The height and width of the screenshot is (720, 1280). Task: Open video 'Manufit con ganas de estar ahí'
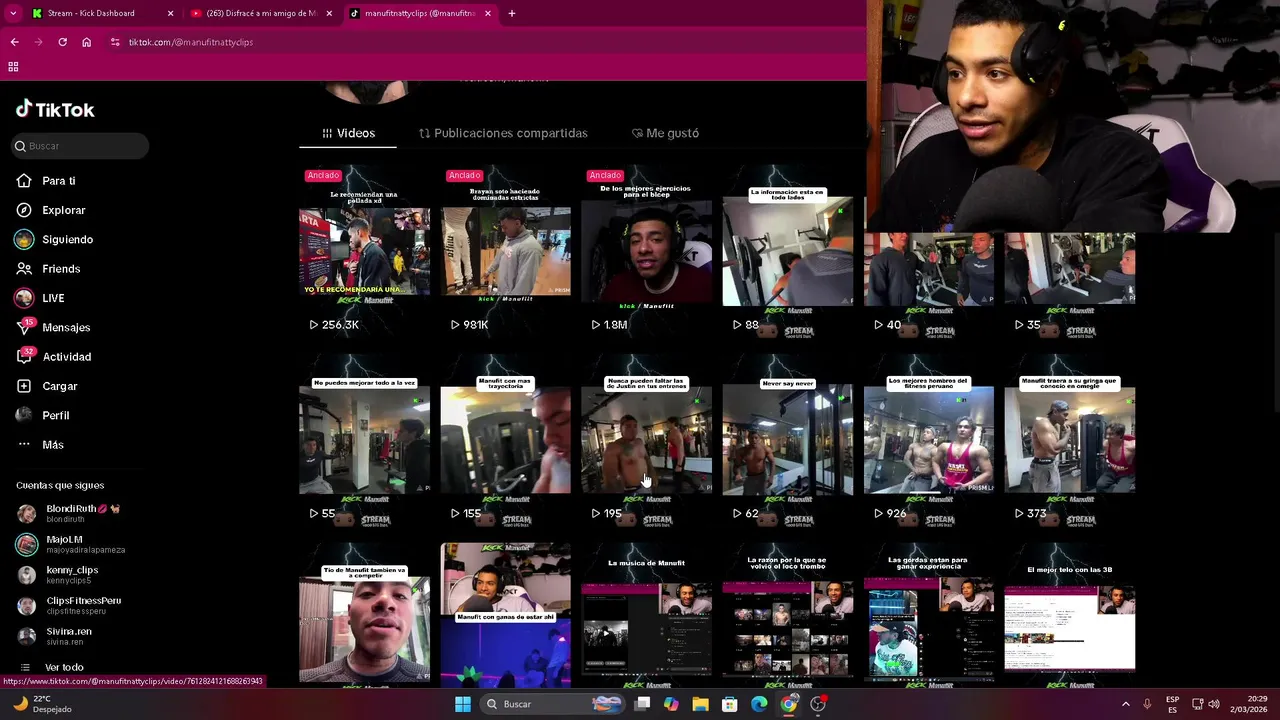[x=505, y=615]
